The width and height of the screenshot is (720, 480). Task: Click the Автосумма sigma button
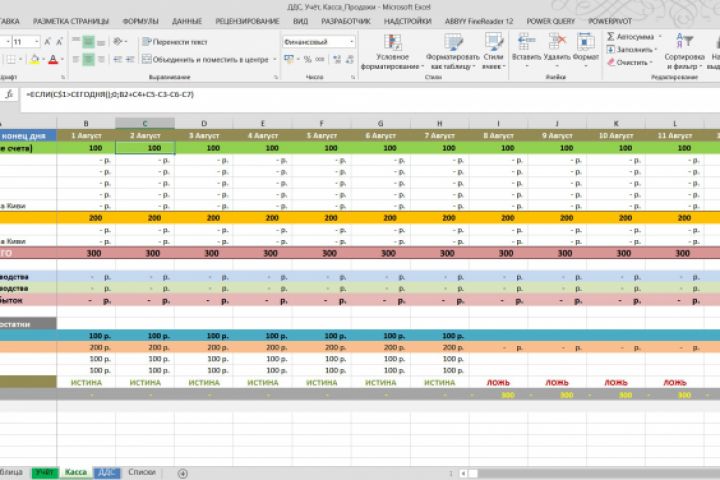tap(630, 36)
